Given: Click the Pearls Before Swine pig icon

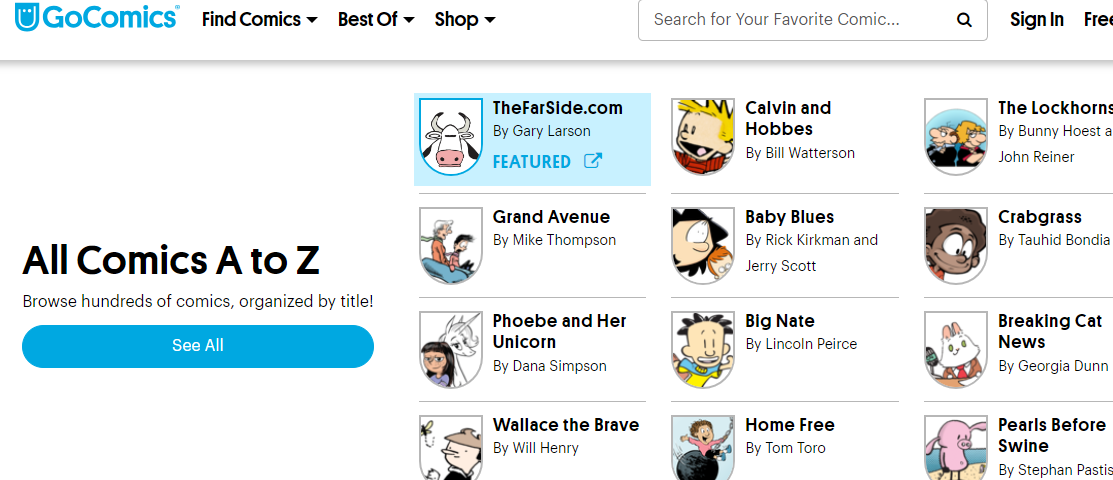Looking at the screenshot, I should click(955, 448).
